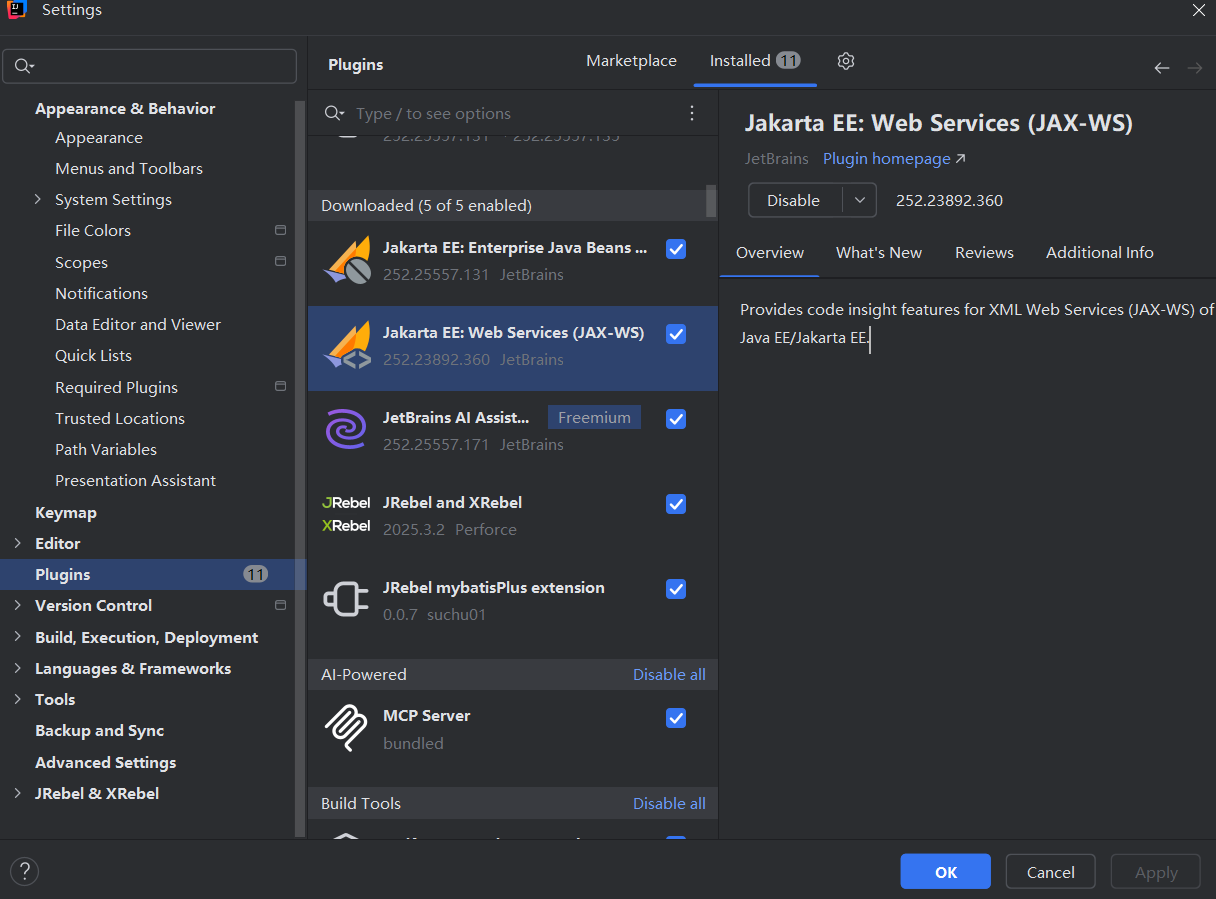Expand the Editor settings node
1216x899 pixels.
pos(17,543)
